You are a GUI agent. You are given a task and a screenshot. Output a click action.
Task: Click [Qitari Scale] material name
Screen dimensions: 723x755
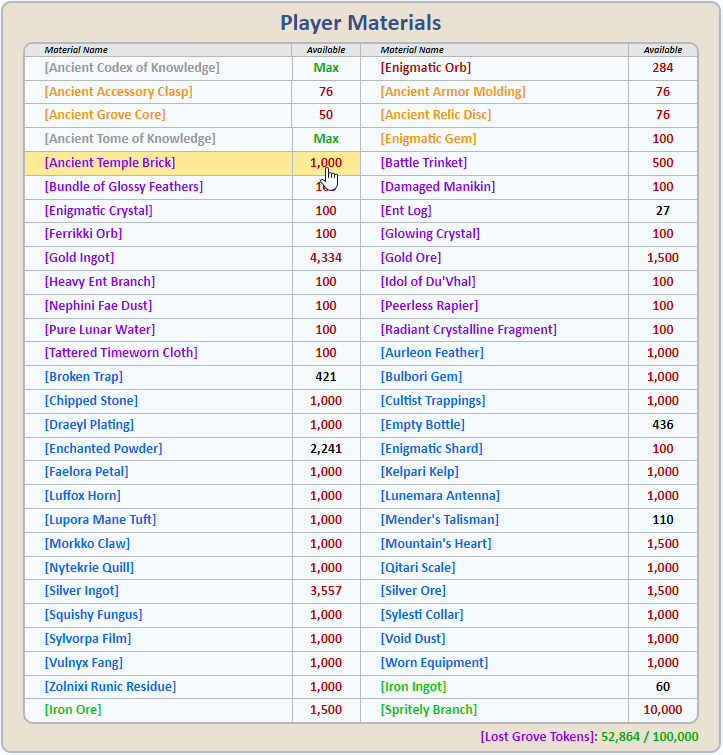click(x=418, y=570)
